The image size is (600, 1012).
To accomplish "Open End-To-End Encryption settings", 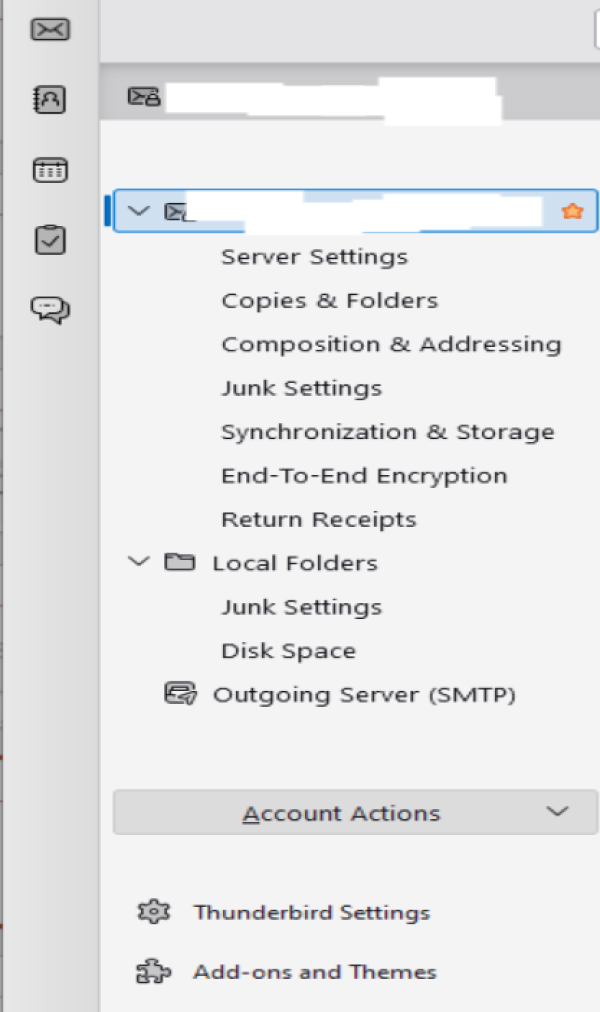I will (x=364, y=476).
